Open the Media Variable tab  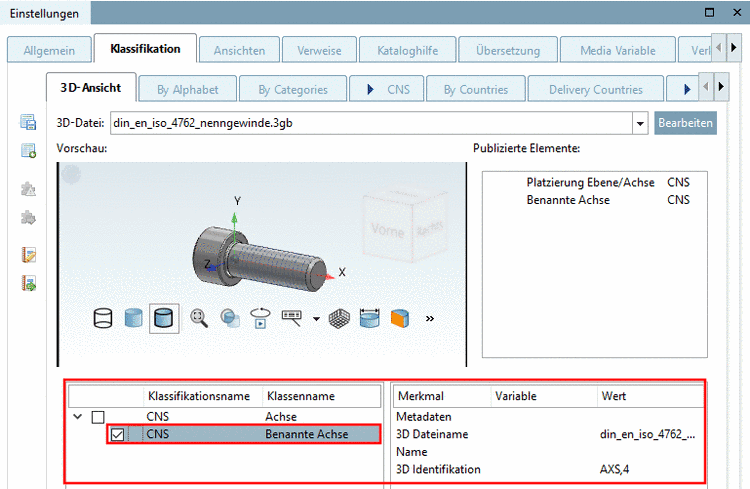coord(618,50)
